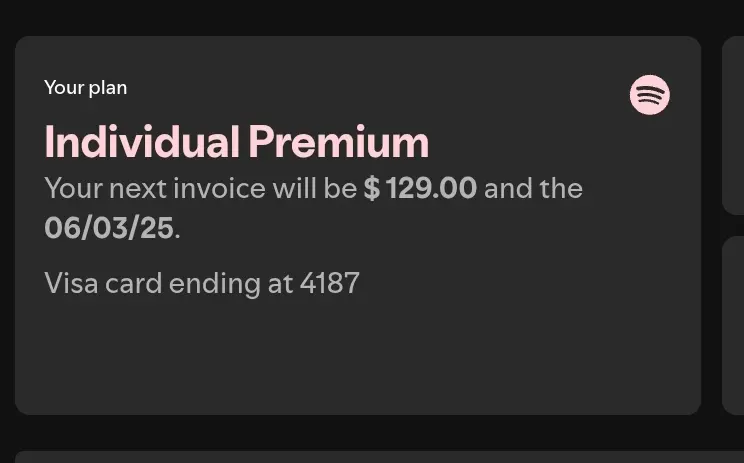Image resolution: width=744 pixels, height=463 pixels.
Task: Open the Individual Premium plan heading
Action: (x=237, y=142)
